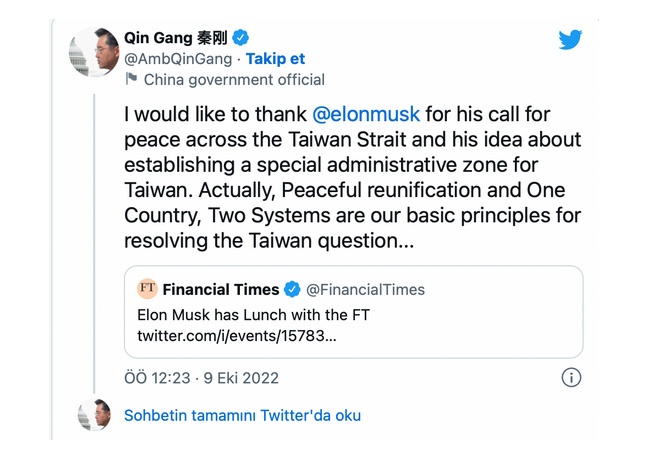Image resolution: width=656 pixels, height=451 pixels.
Task: Click the China government official label
Action: tap(234, 79)
